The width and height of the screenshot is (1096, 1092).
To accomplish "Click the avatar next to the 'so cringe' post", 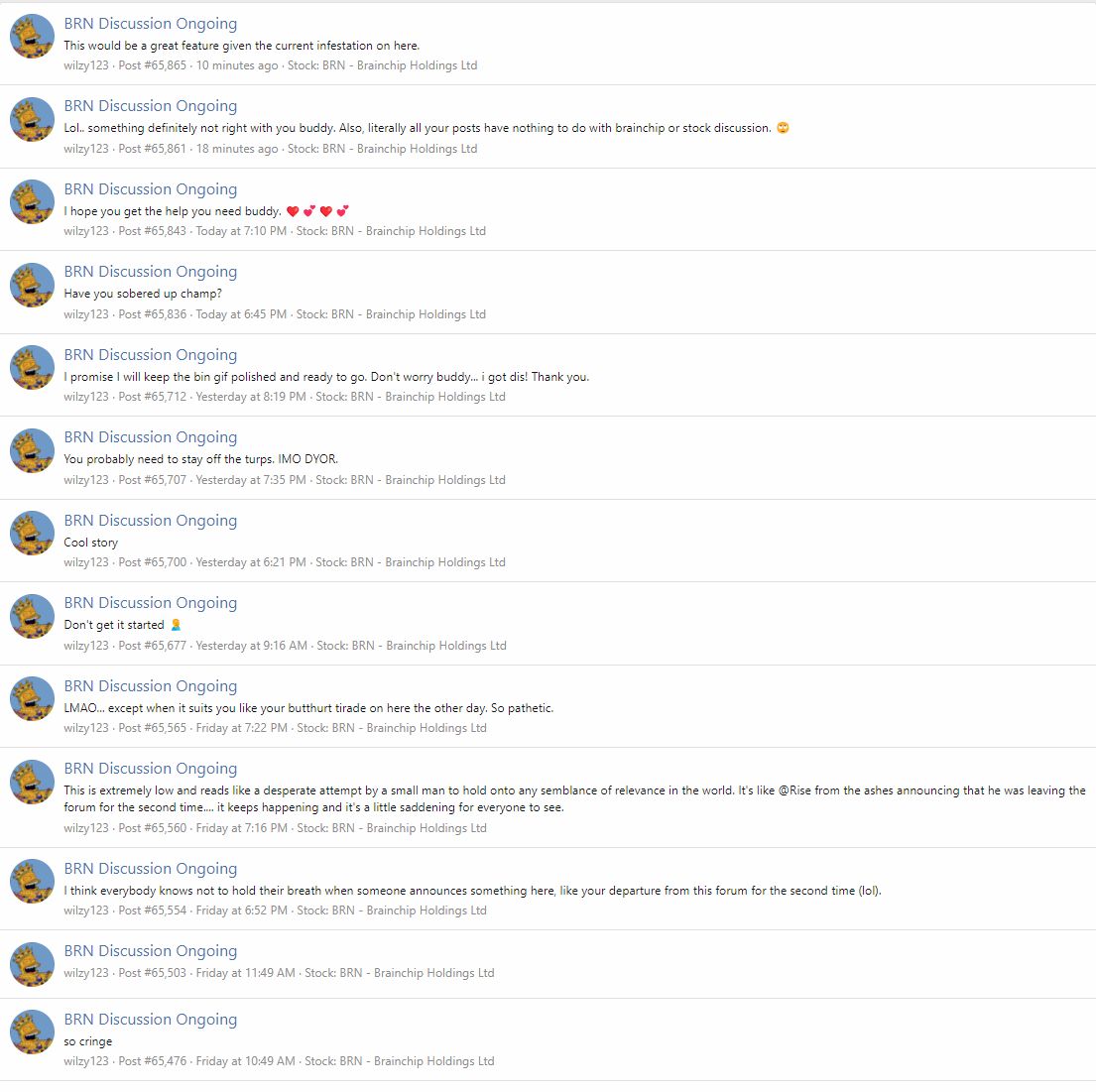I will (32, 1031).
